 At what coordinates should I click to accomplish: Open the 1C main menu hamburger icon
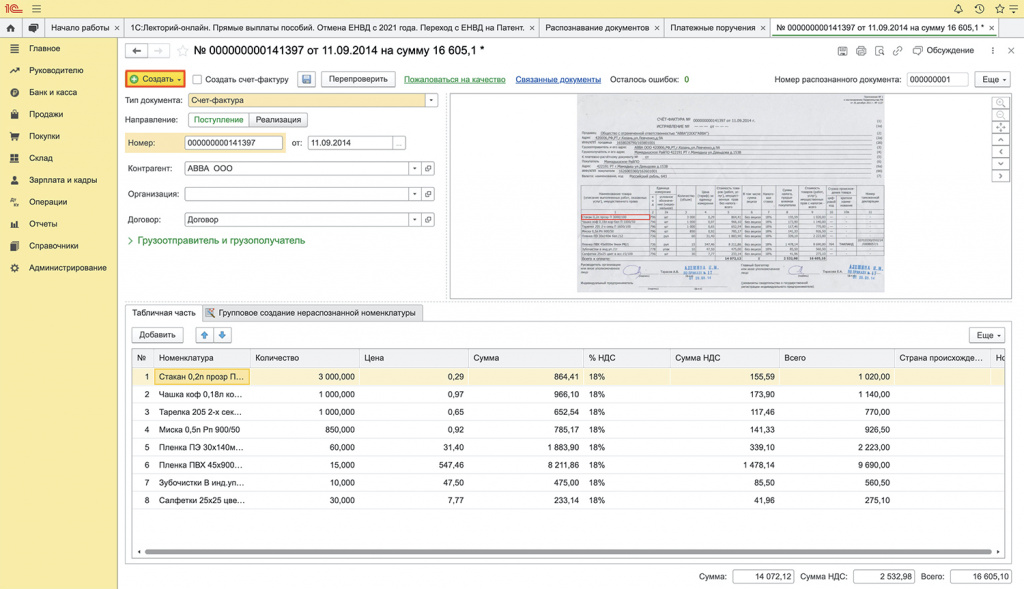(x=37, y=8)
